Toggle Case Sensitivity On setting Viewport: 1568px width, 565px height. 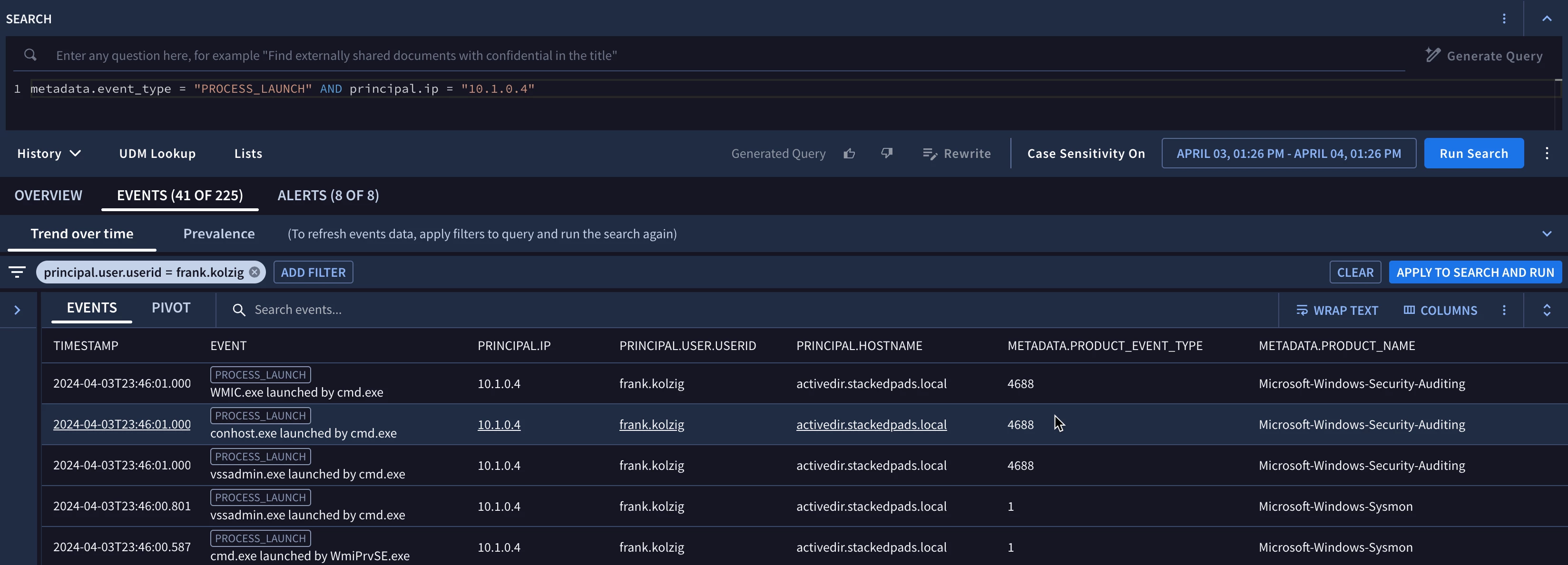coord(1085,154)
